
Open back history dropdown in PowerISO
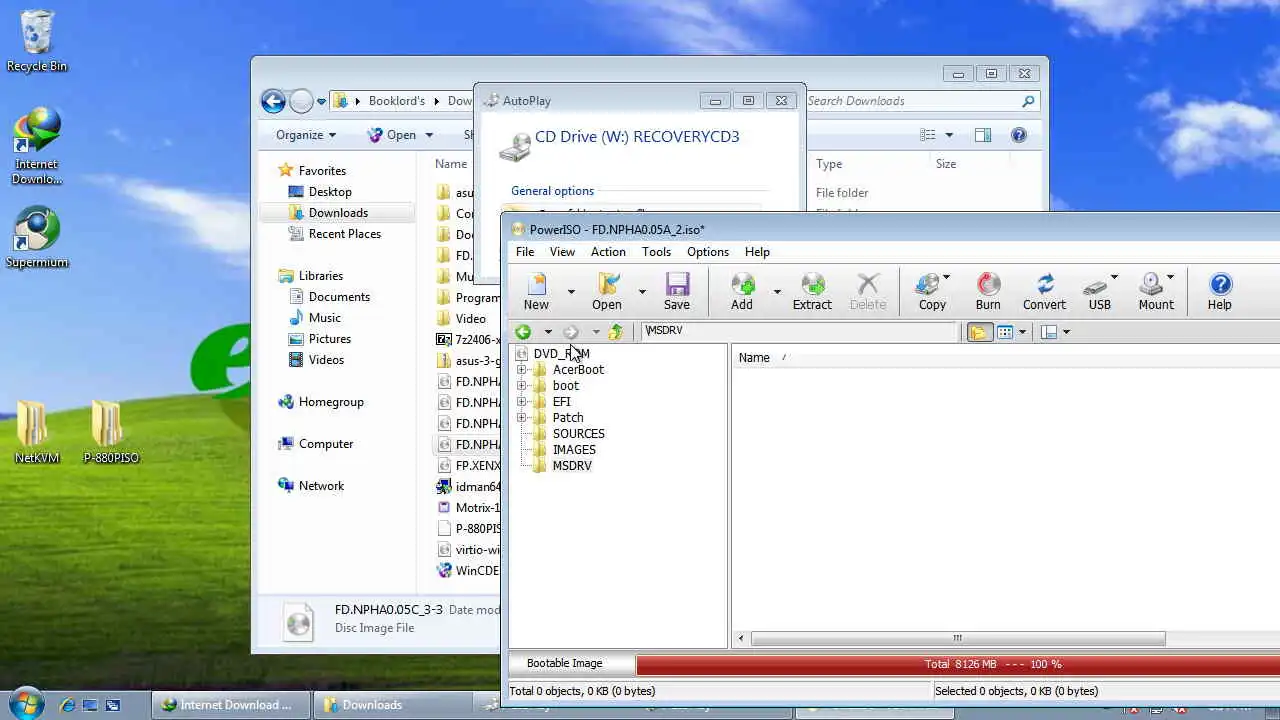click(547, 332)
